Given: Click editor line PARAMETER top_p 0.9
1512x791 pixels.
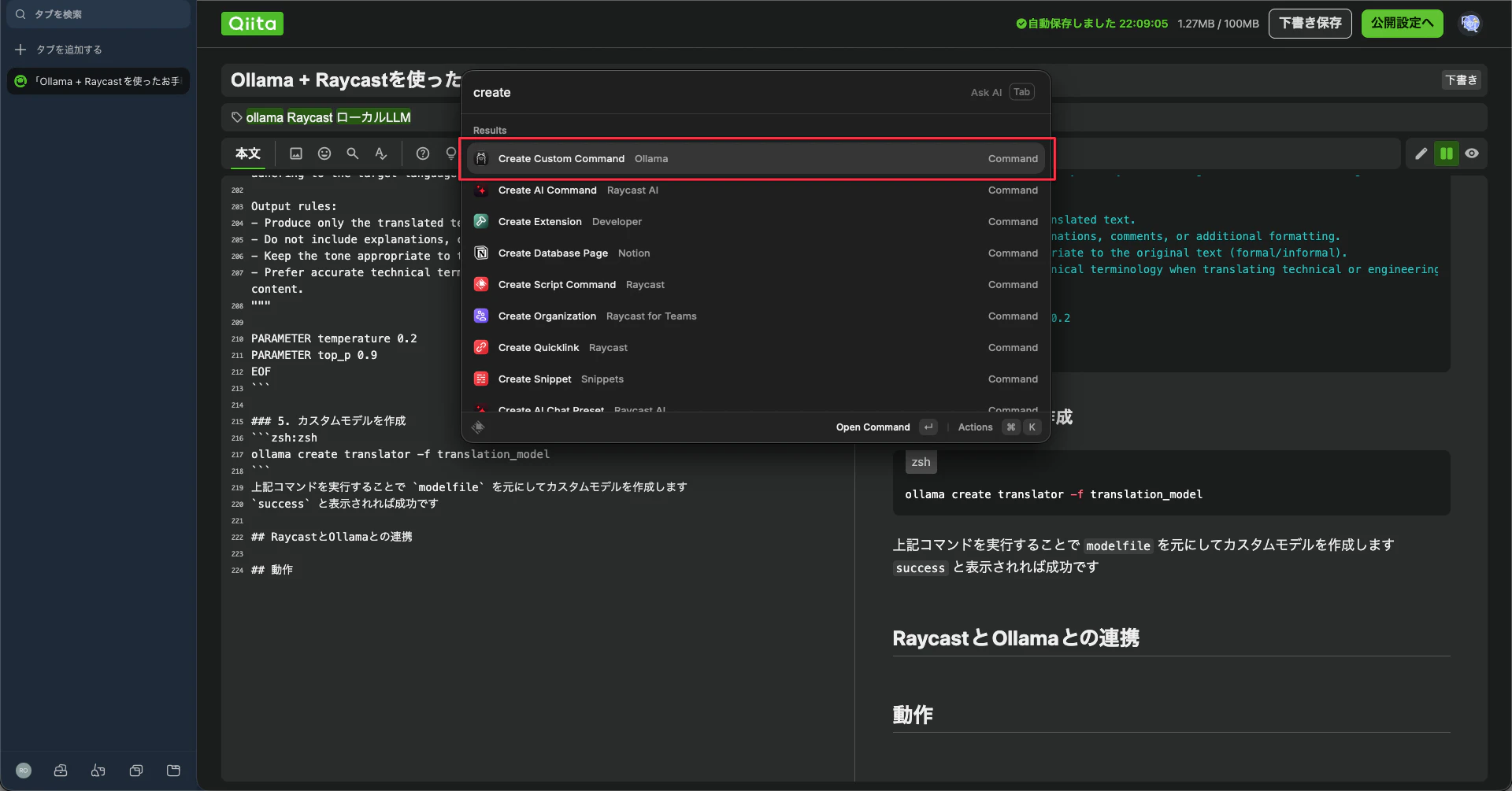Looking at the screenshot, I should [x=314, y=355].
